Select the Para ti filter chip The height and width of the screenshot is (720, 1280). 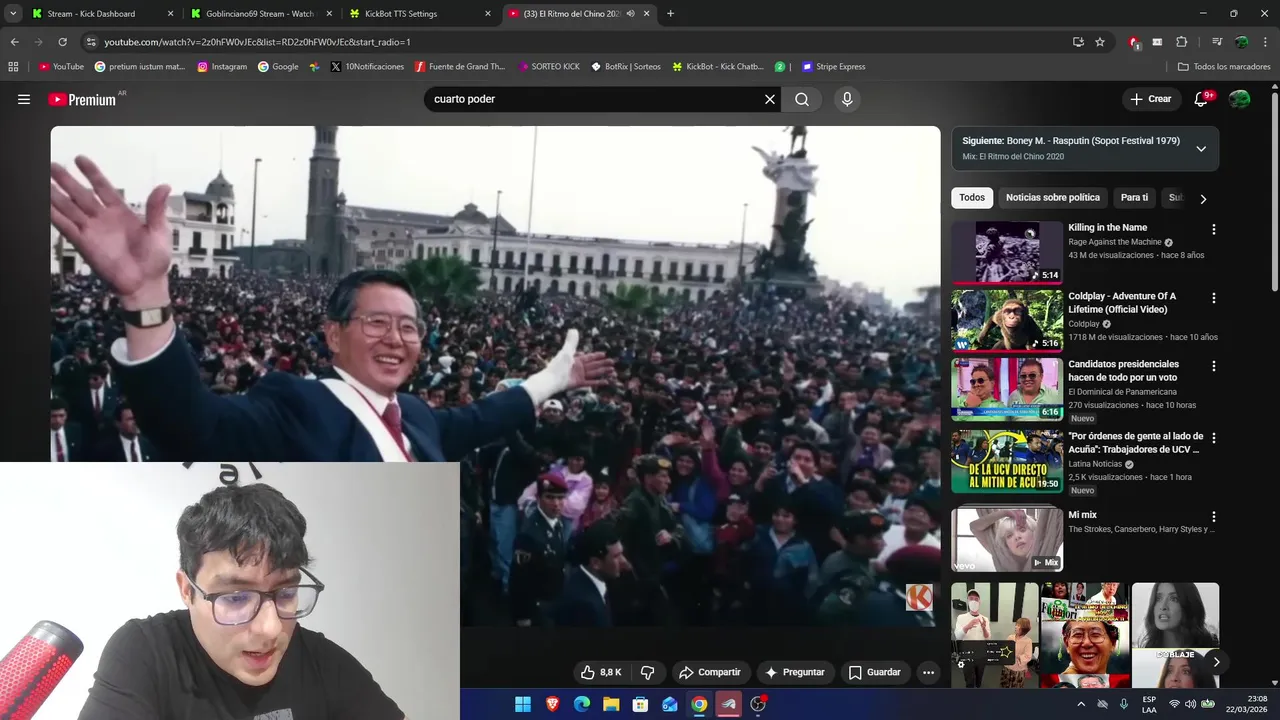tap(1134, 197)
